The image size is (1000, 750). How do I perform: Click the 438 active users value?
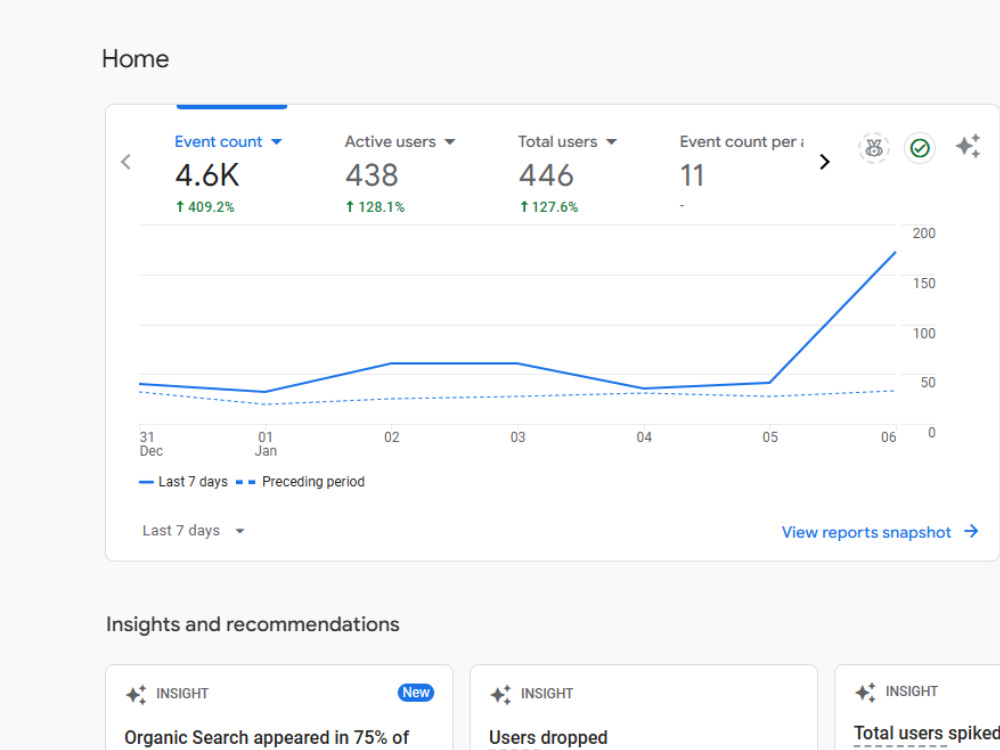click(x=372, y=175)
